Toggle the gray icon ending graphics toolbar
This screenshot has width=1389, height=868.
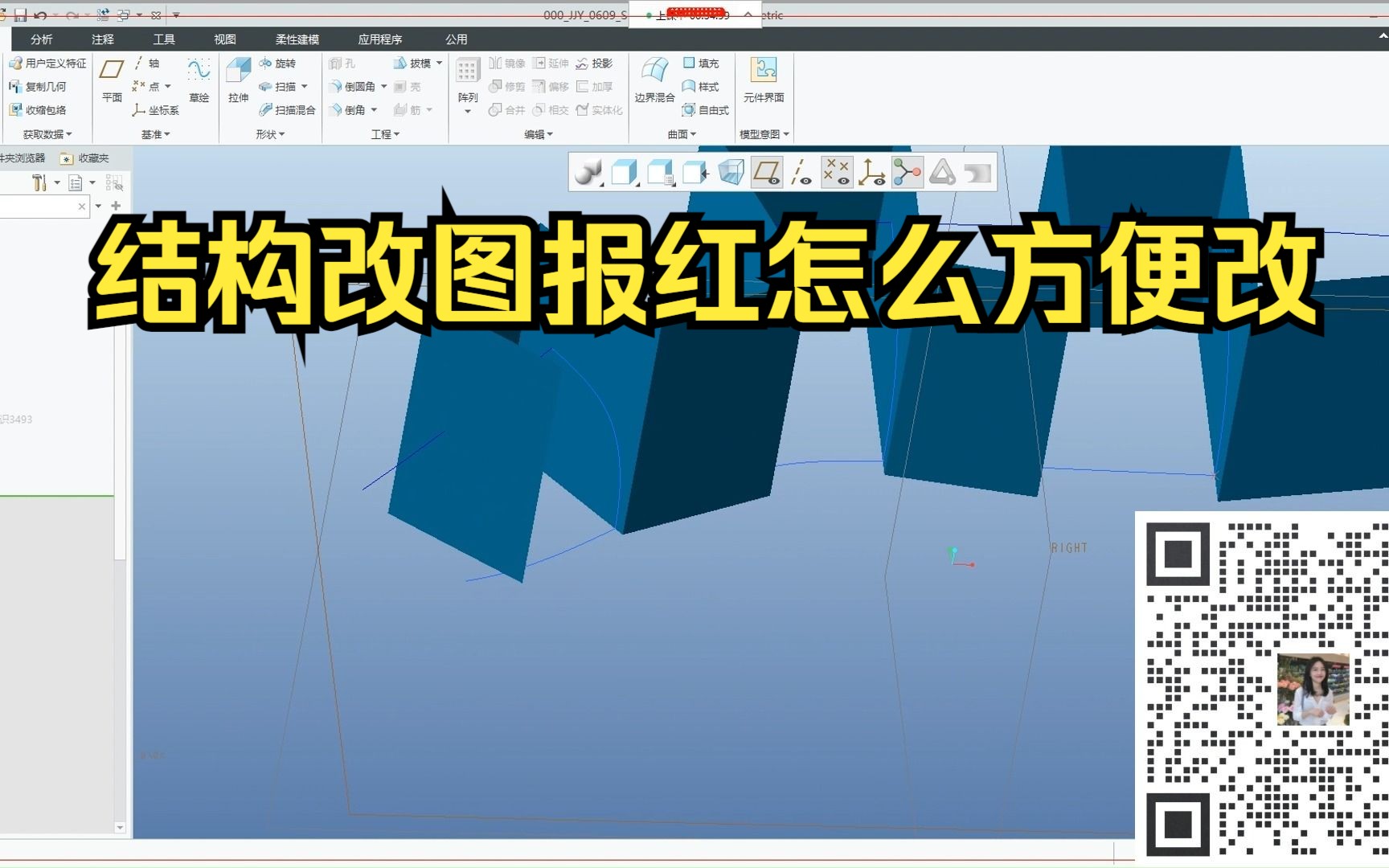[x=977, y=172]
